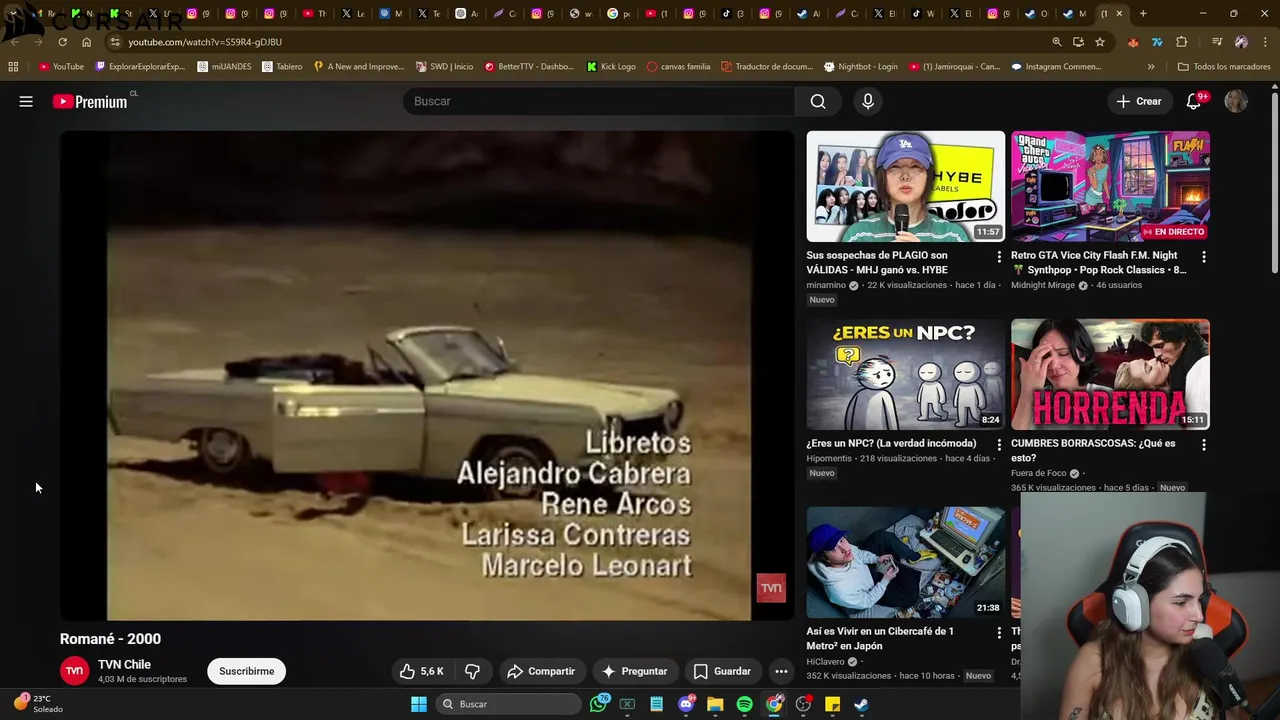Open Tablero bookmark

tap(282, 67)
